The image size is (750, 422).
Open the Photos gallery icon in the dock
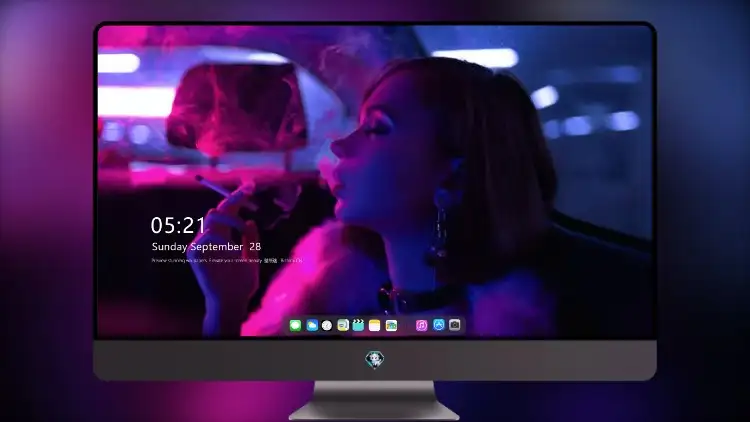pos(391,325)
